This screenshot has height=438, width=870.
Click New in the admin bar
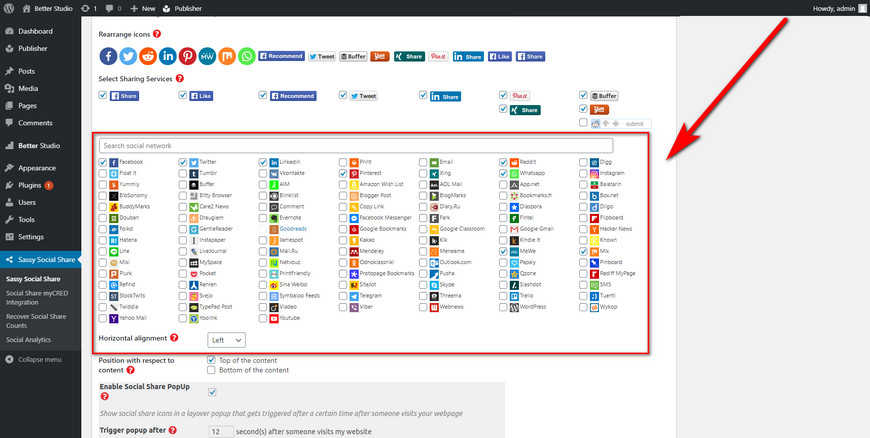(x=143, y=8)
